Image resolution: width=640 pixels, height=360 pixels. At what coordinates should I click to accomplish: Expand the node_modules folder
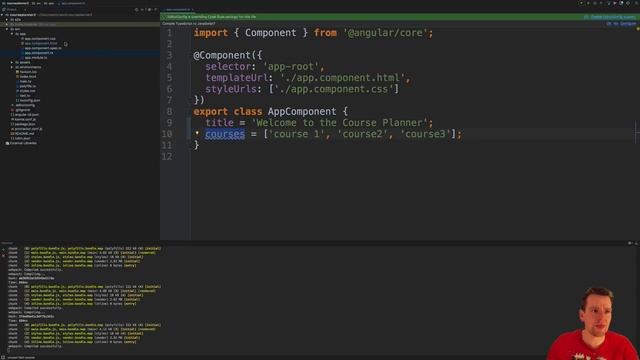7,24
